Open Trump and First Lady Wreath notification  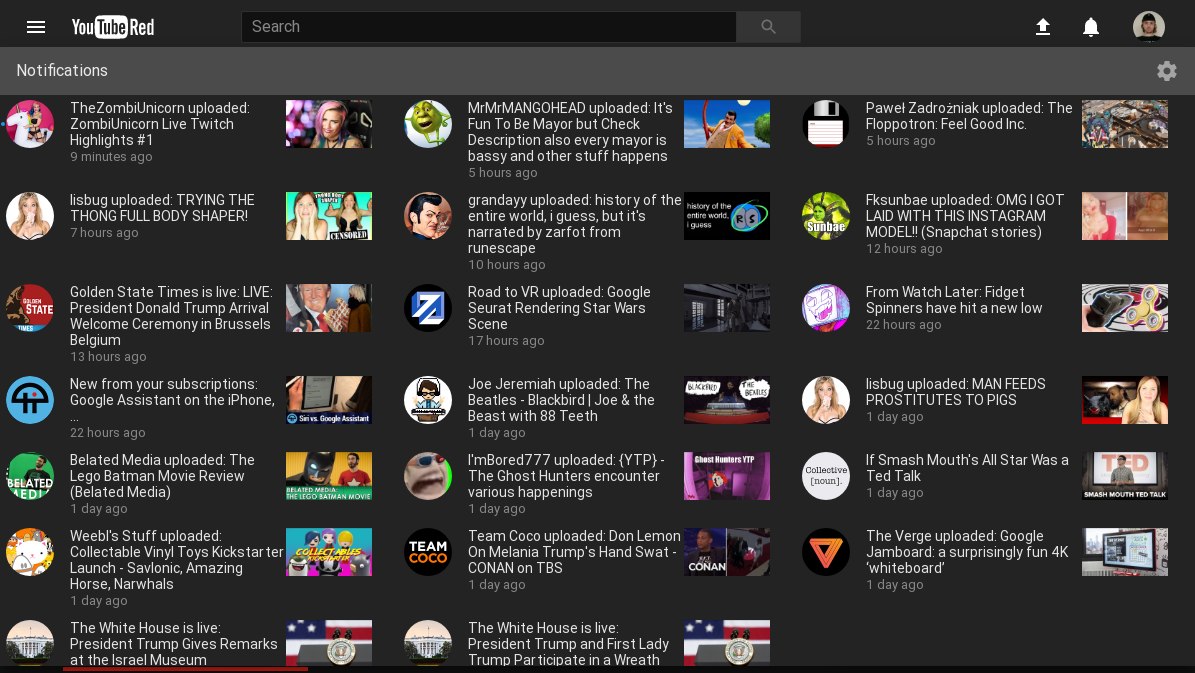point(568,644)
